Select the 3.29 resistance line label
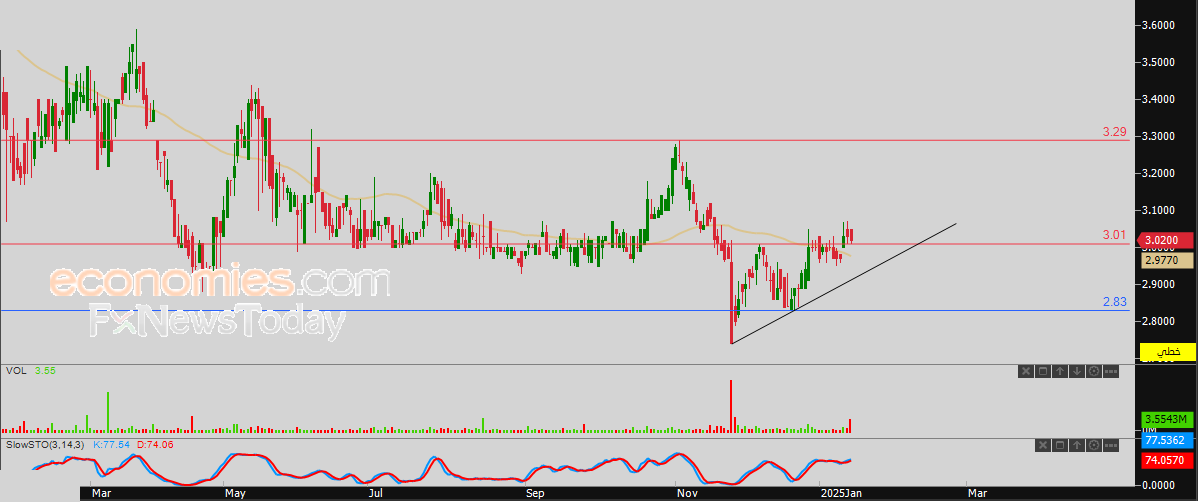Screen dimensions: 1198x502 [1114, 132]
